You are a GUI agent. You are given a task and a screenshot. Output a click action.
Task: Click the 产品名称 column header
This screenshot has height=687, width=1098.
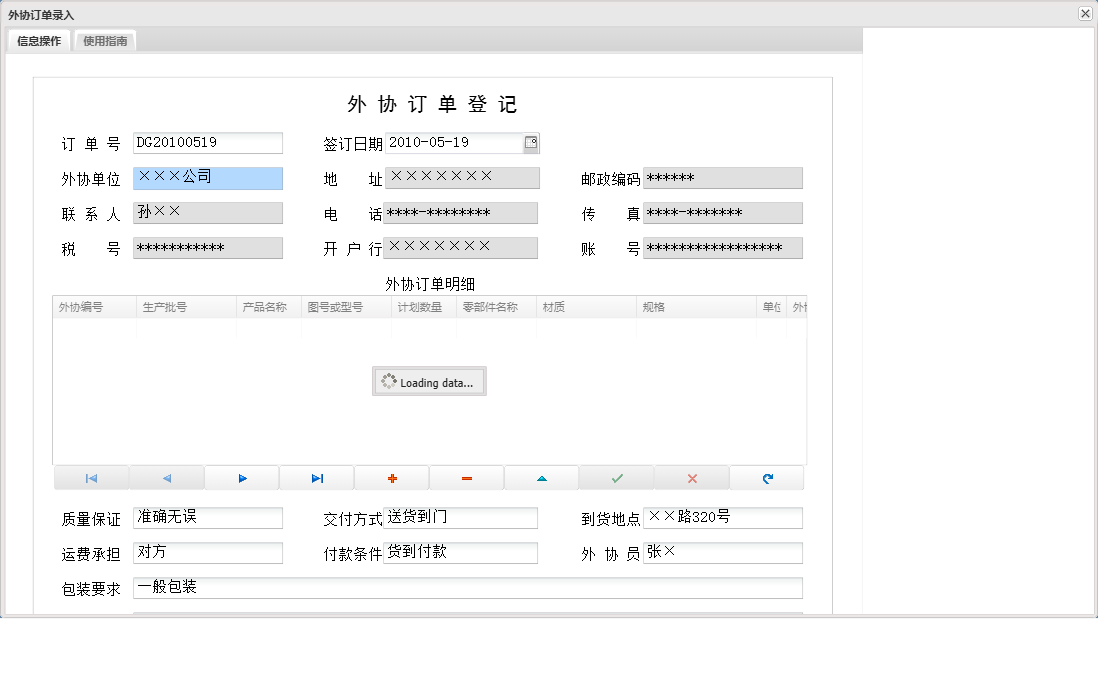(268, 306)
